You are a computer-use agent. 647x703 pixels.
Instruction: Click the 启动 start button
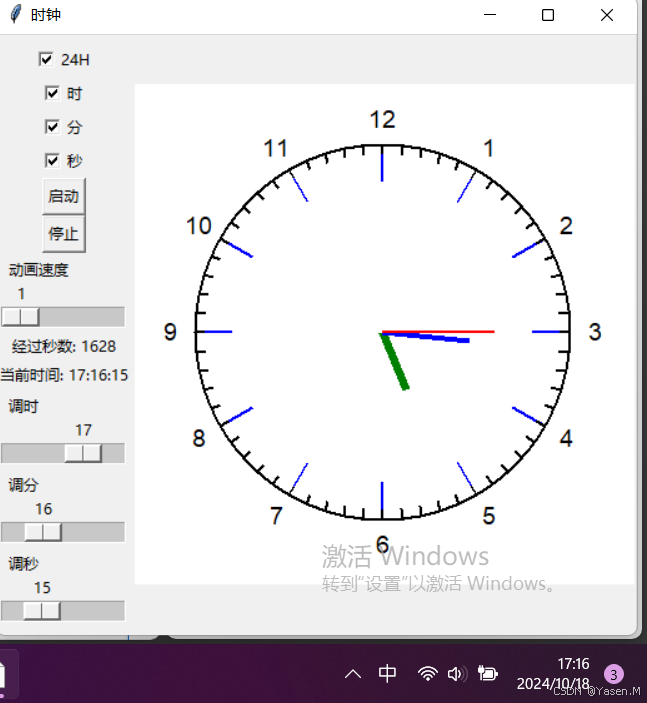(64, 196)
